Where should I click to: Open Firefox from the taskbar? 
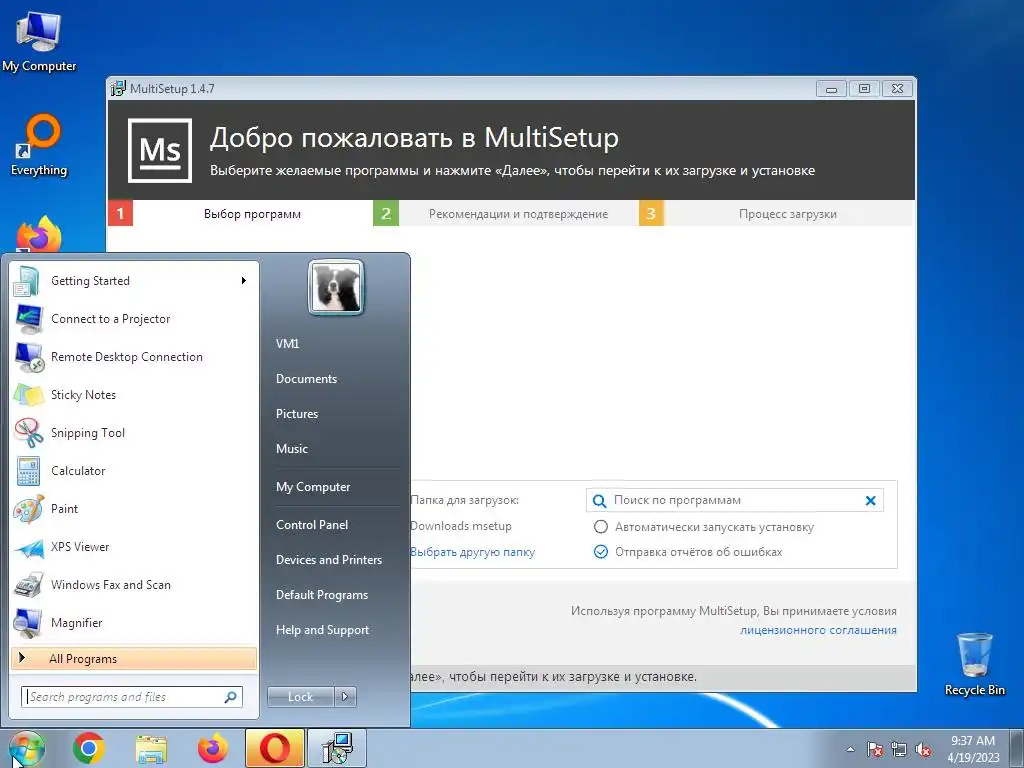(213, 748)
